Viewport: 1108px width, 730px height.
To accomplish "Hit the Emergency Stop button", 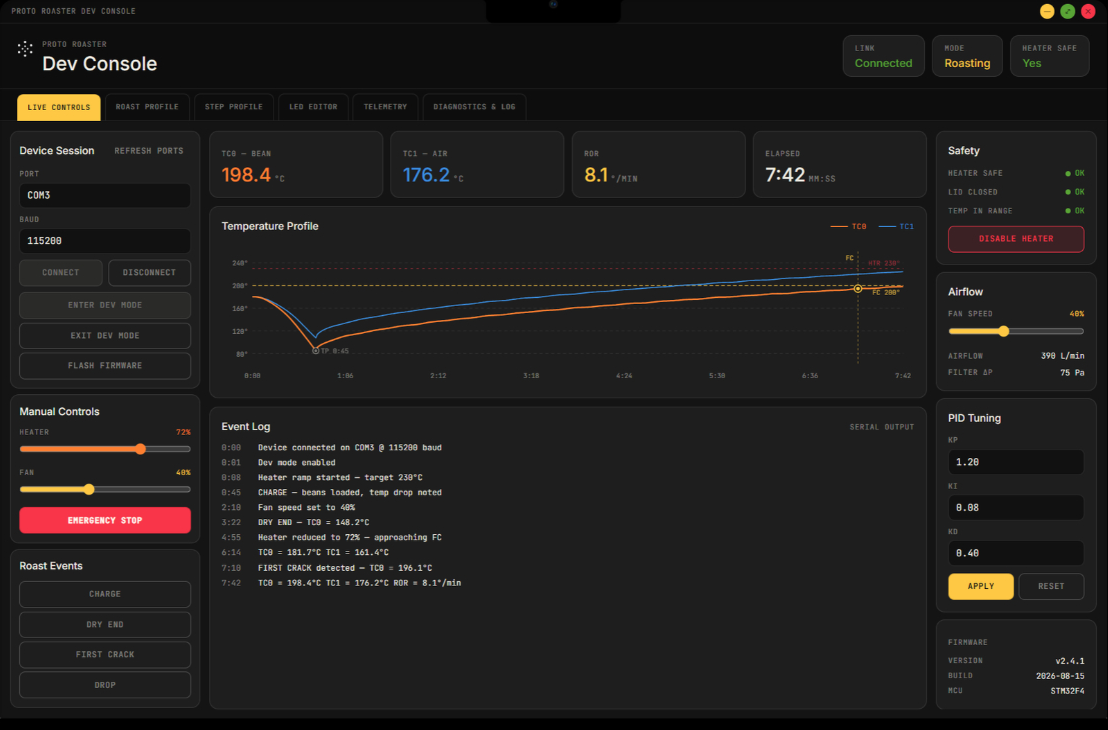I will point(105,520).
